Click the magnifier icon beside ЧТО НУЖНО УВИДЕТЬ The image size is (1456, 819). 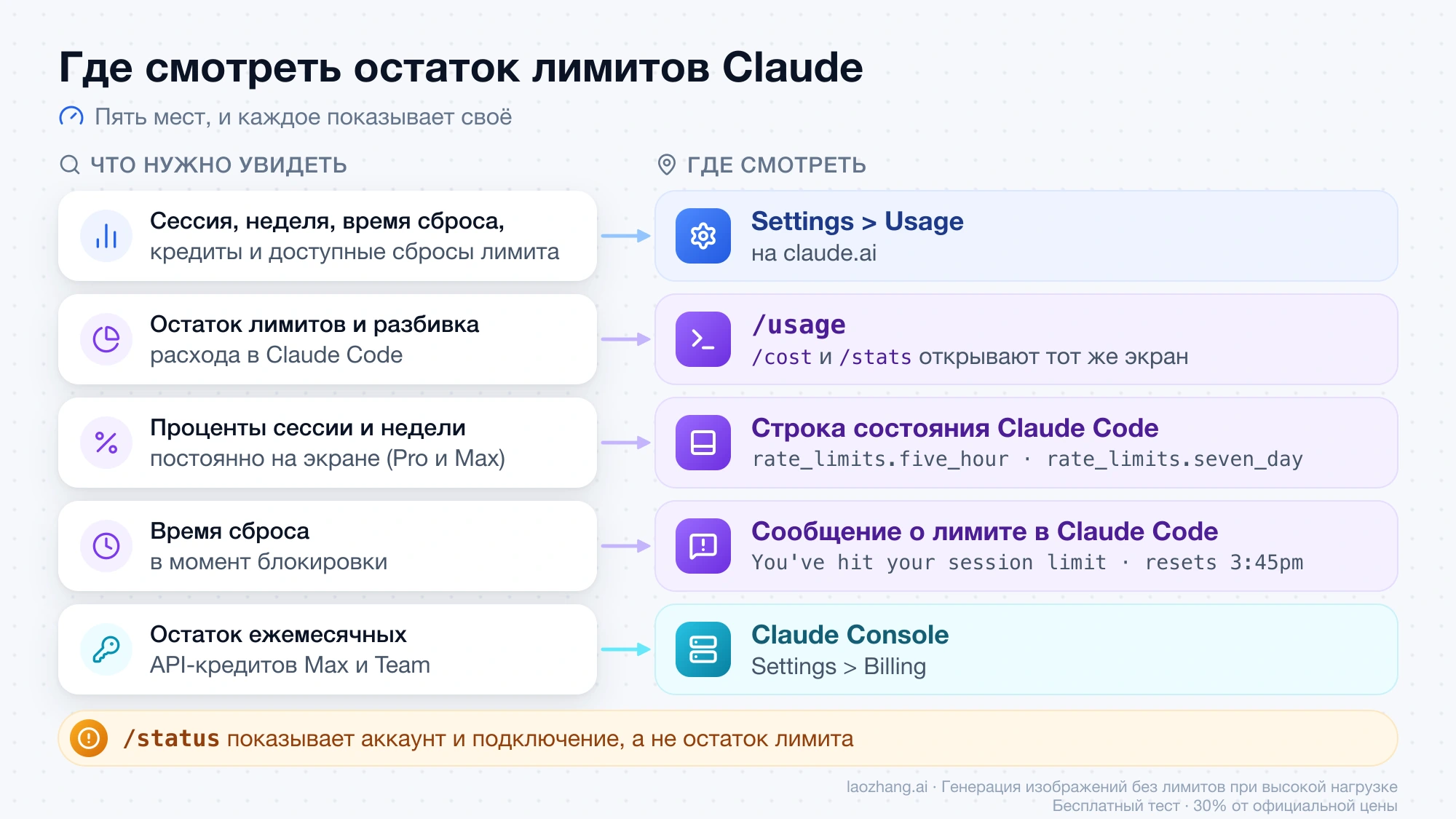(70, 165)
